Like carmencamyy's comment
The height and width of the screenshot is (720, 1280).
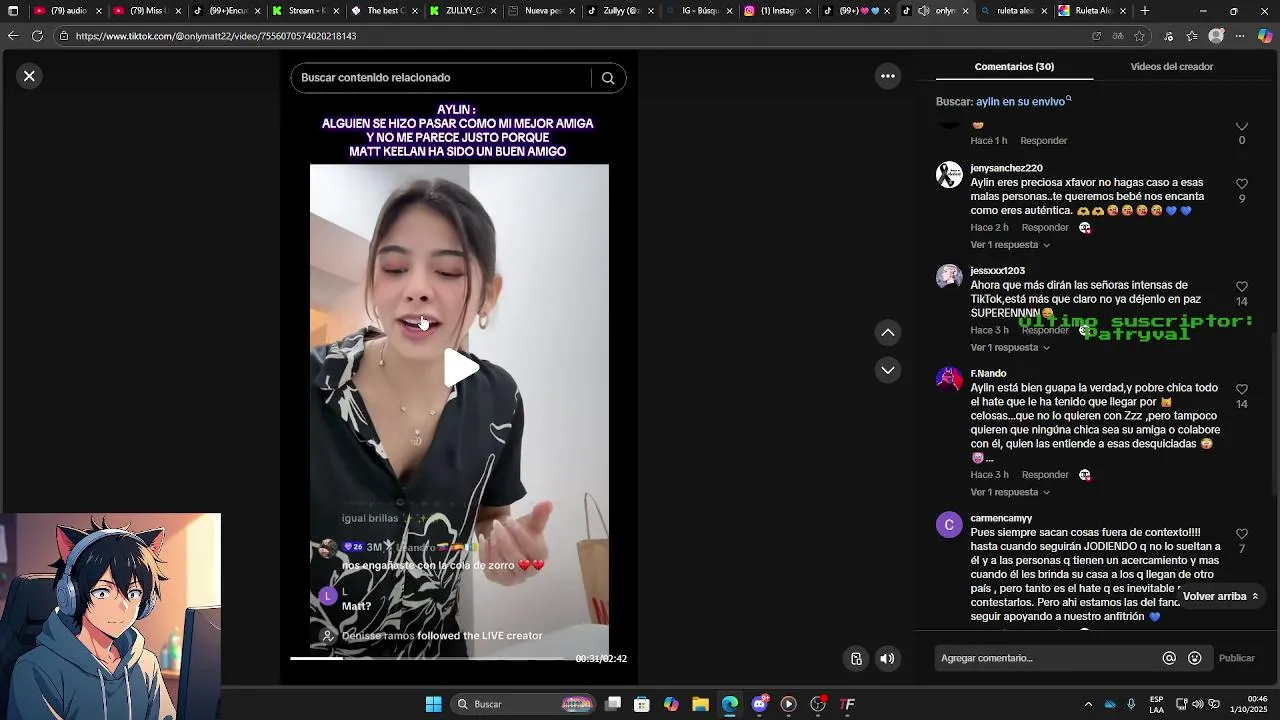click(1242, 534)
